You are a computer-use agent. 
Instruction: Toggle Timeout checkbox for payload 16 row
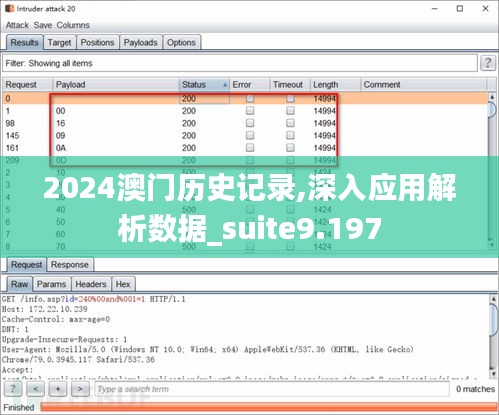[290, 123]
